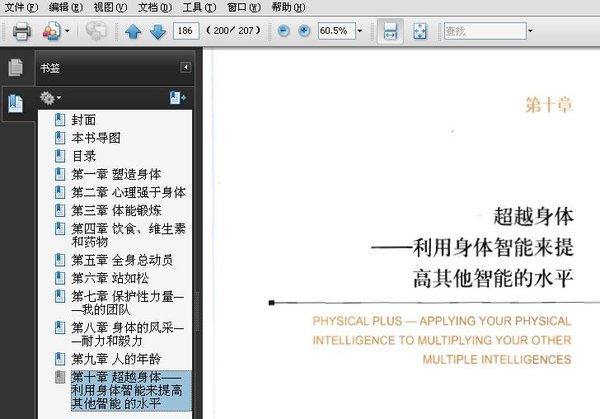The image size is (600, 419).
Task: Click the new bookmark icon
Action: coord(178,98)
